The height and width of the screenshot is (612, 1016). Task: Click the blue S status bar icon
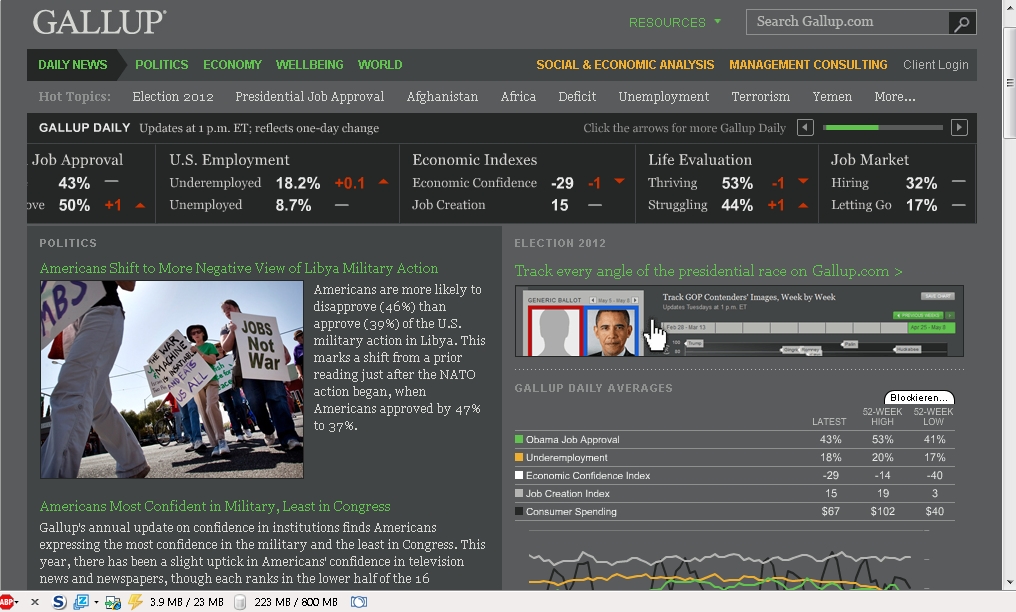click(59, 602)
